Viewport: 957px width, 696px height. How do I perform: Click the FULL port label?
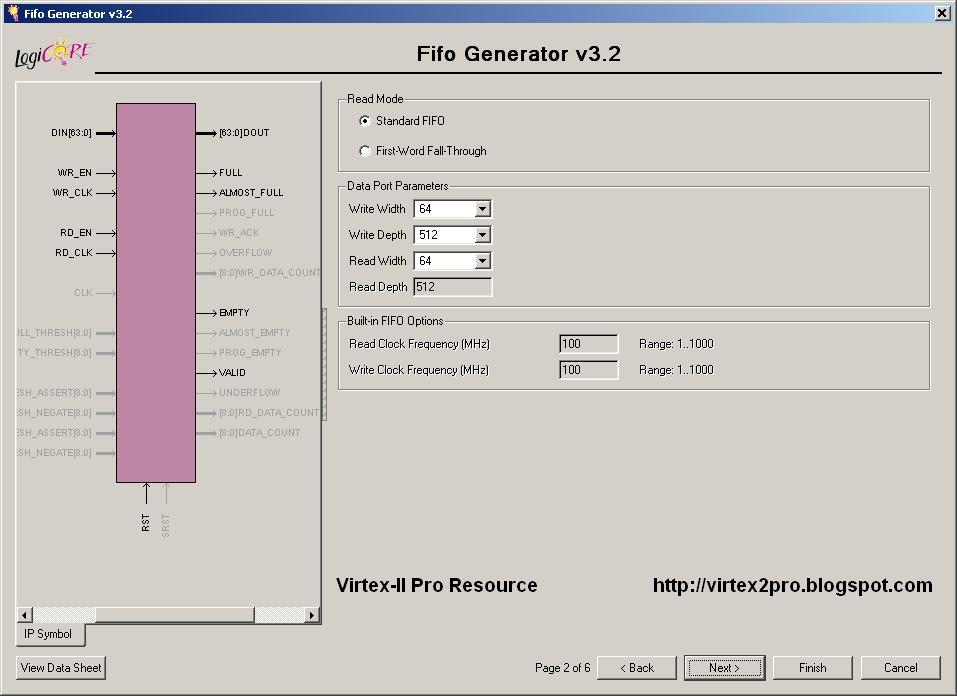click(x=231, y=173)
